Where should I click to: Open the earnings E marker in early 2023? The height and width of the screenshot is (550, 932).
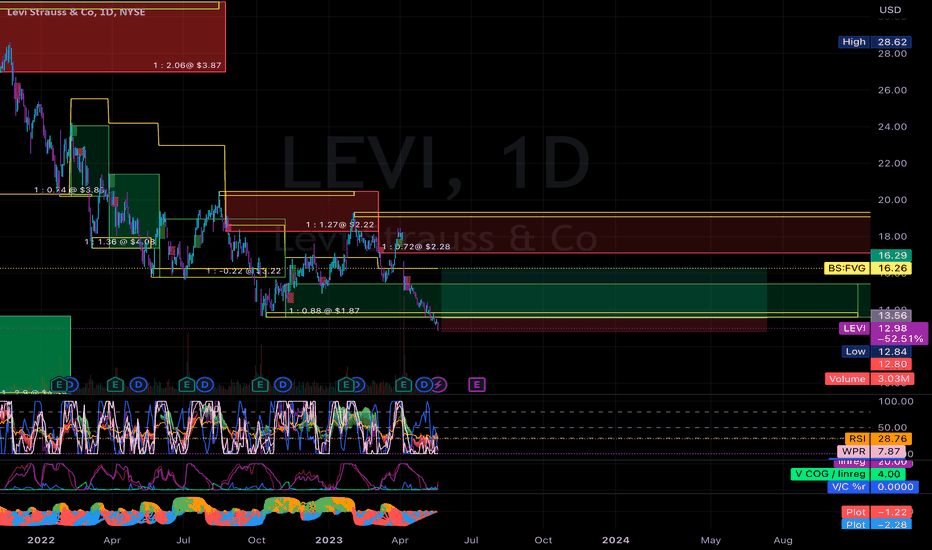[x=345, y=385]
